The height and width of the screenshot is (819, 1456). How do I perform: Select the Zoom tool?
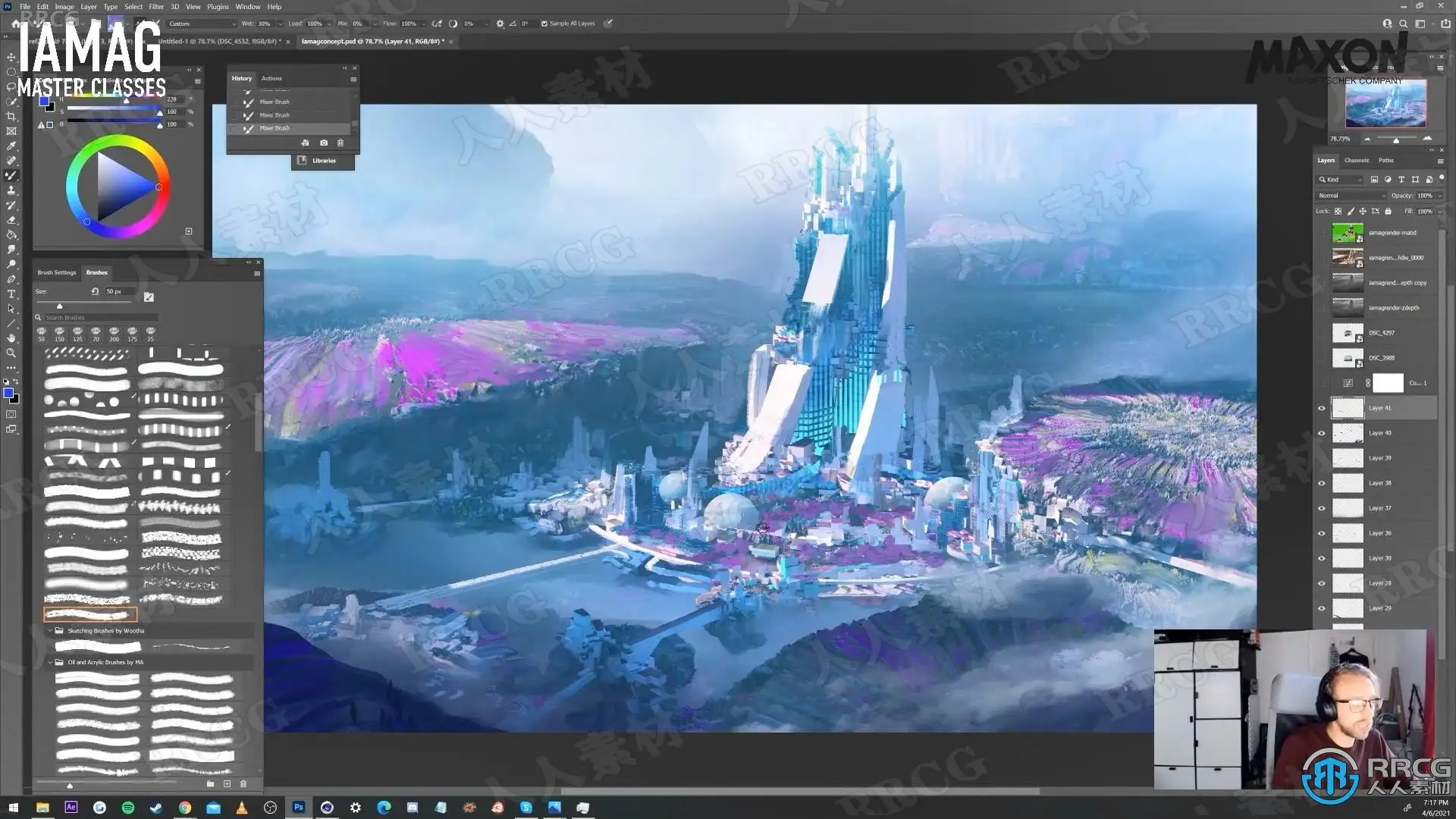coord(11,353)
